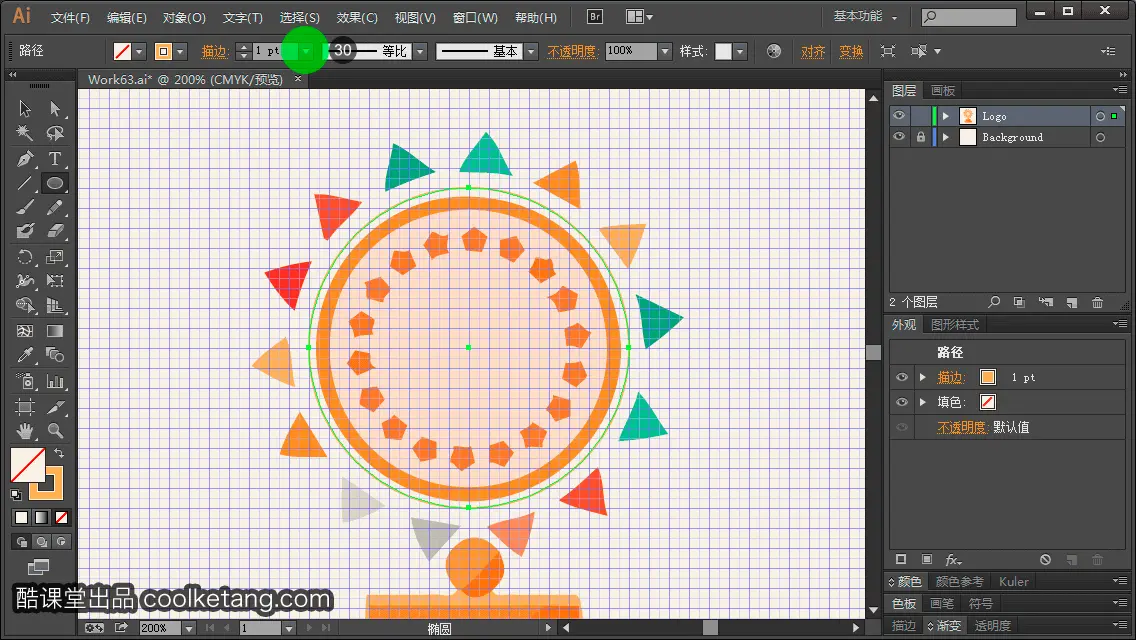The height and width of the screenshot is (640, 1136).
Task: Select the Scale tool
Action: click(x=55, y=257)
